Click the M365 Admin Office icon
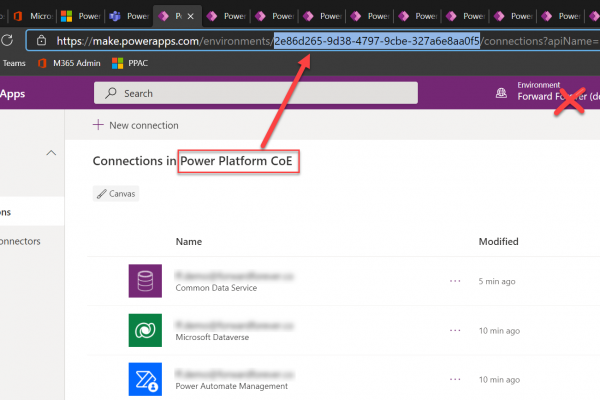The image size is (600, 400). [x=42, y=63]
